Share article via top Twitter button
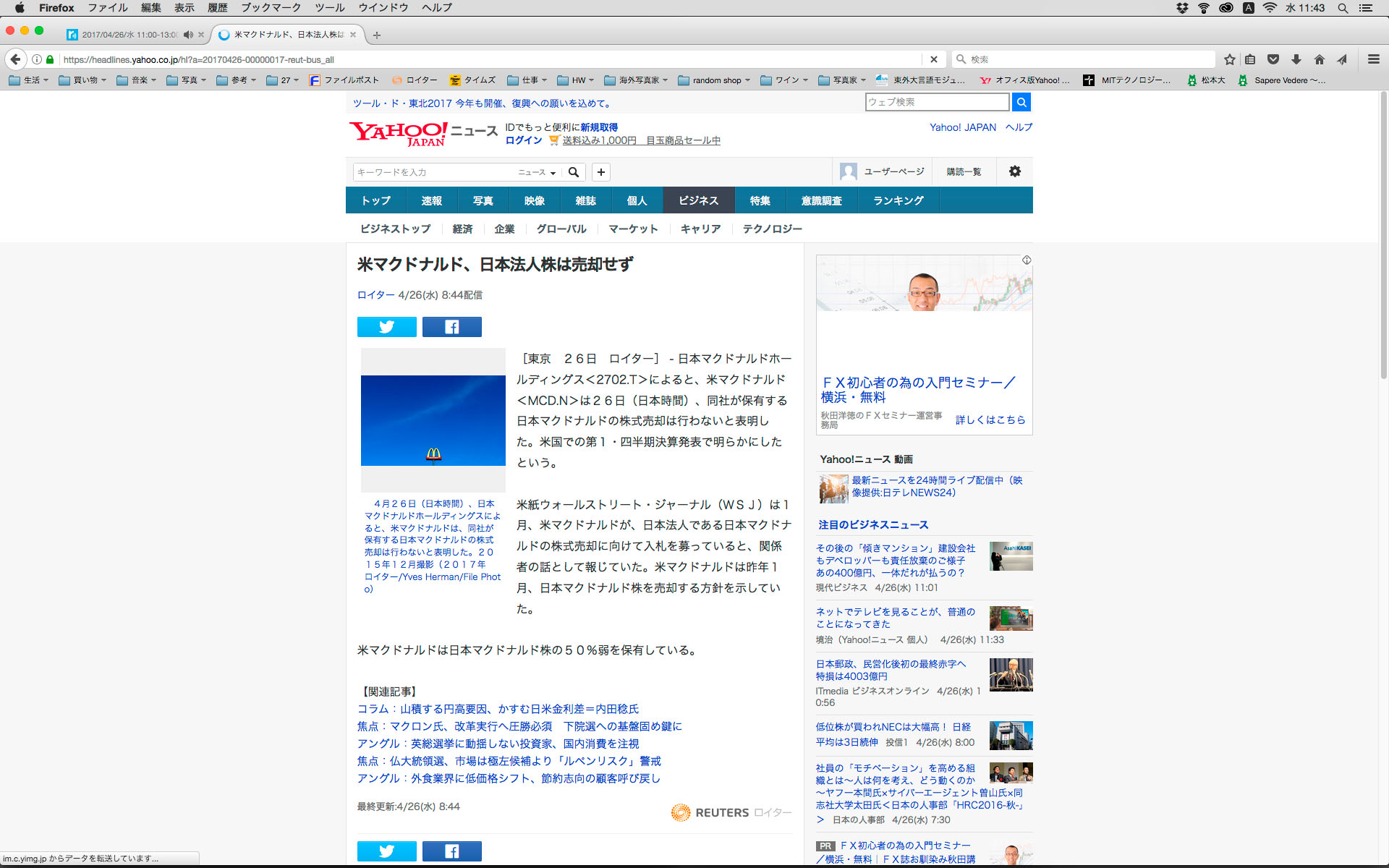The width and height of the screenshot is (1389, 868). (x=386, y=327)
